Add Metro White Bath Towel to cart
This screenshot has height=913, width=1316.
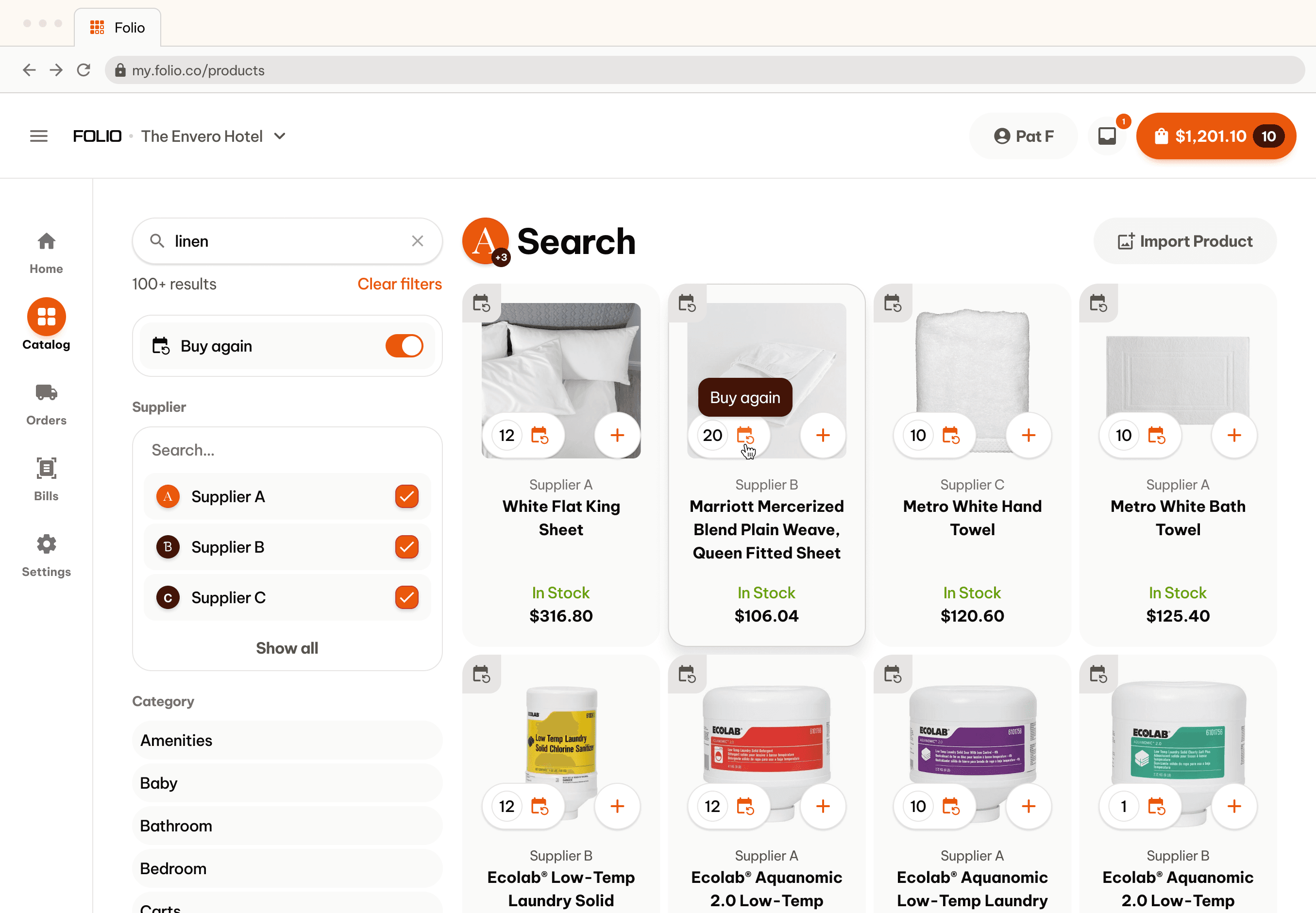[x=1233, y=435]
